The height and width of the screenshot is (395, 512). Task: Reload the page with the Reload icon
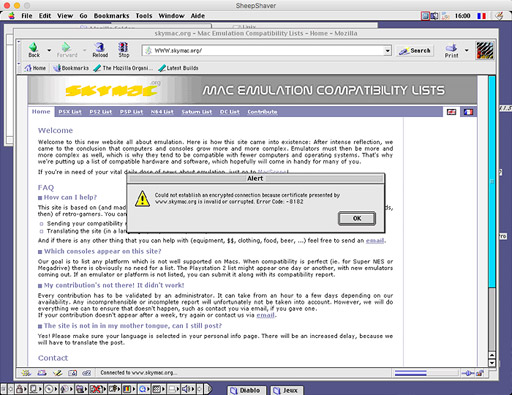(100, 47)
